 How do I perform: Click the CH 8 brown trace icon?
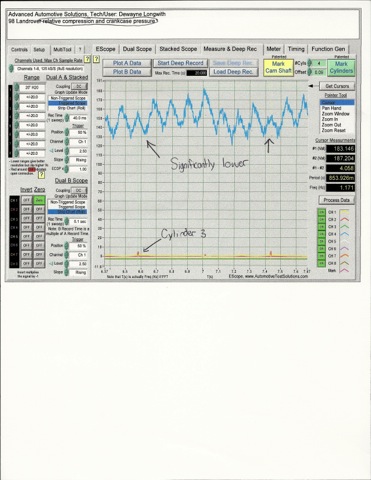point(344,263)
